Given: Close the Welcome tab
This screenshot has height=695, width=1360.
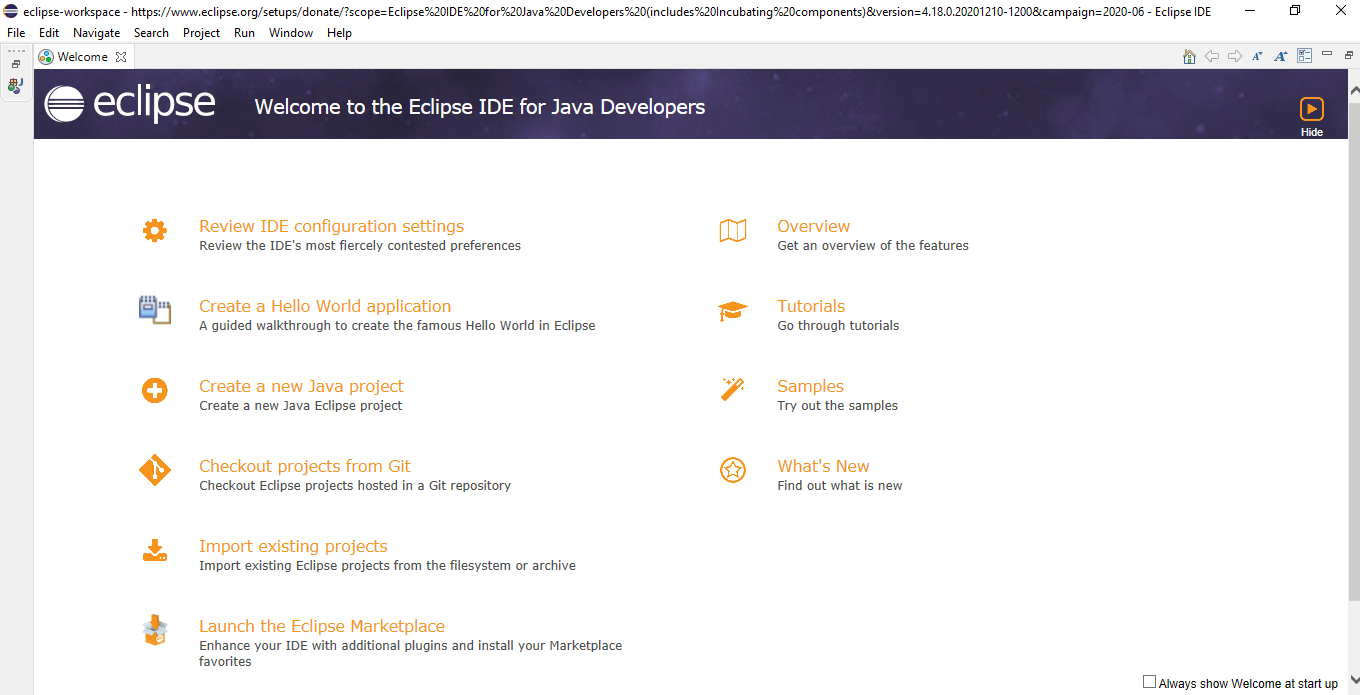Looking at the screenshot, I should pyautogui.click(x=121, y=57).
